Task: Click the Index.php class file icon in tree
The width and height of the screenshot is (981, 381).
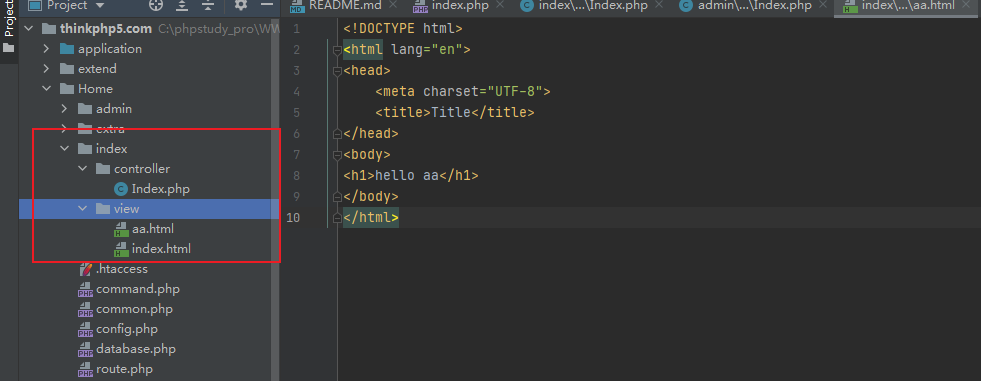Action: tap(121, 189)
